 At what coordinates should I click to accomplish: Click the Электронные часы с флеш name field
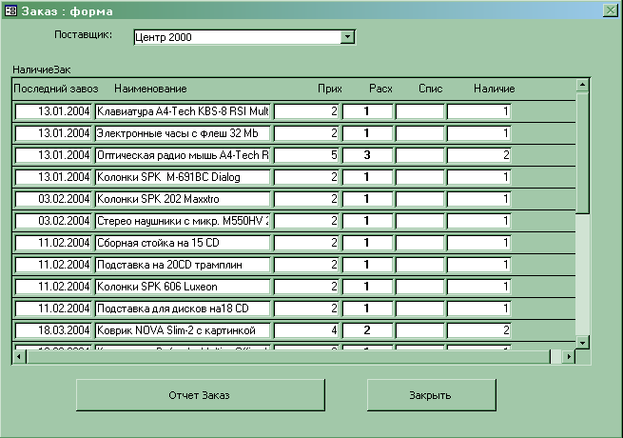pos(183,133)
